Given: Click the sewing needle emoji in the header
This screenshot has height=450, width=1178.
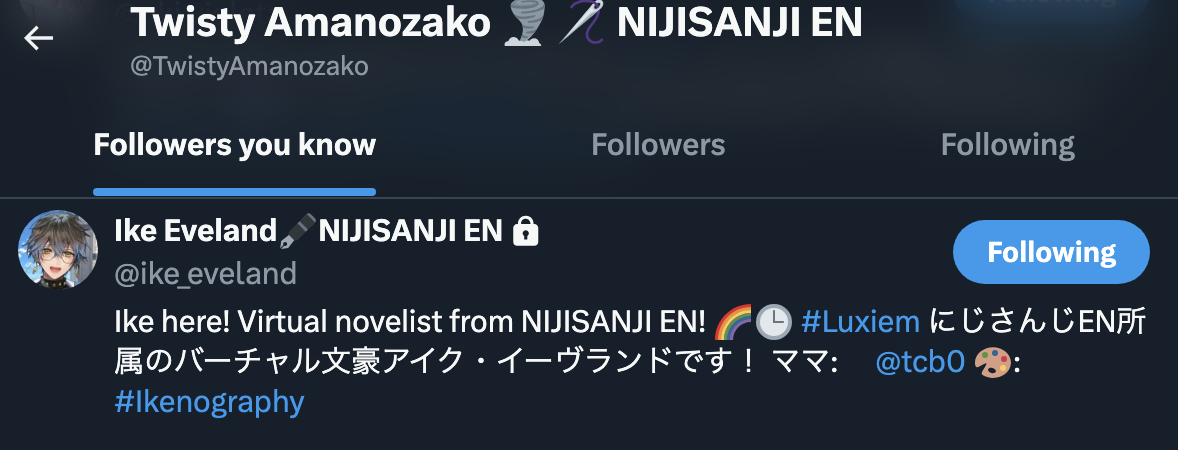Looking at the screenshot, I should pos(583,21).
